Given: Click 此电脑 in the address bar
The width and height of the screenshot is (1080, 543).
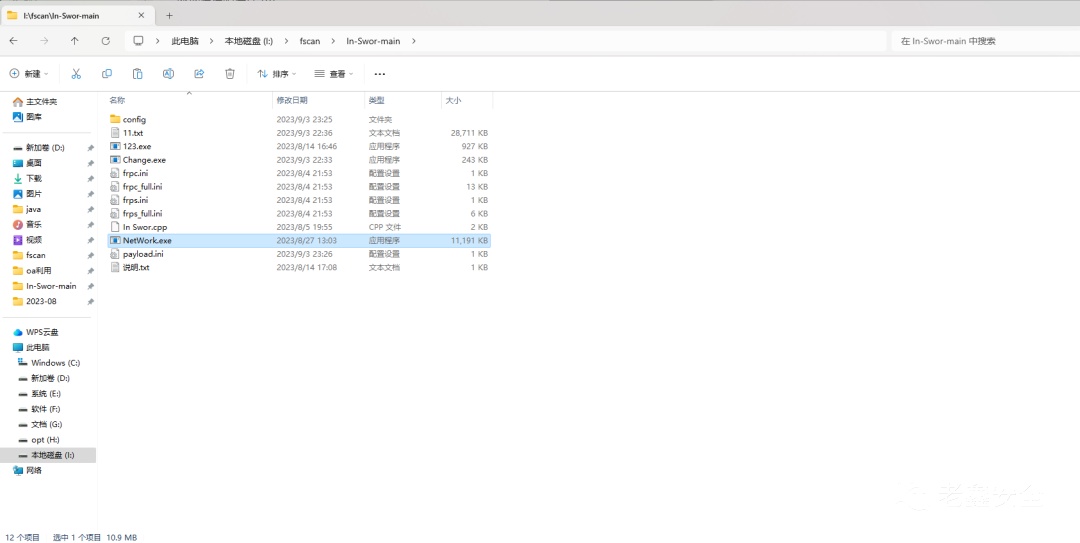Looking at the screenshot, I should pos(185,41).
